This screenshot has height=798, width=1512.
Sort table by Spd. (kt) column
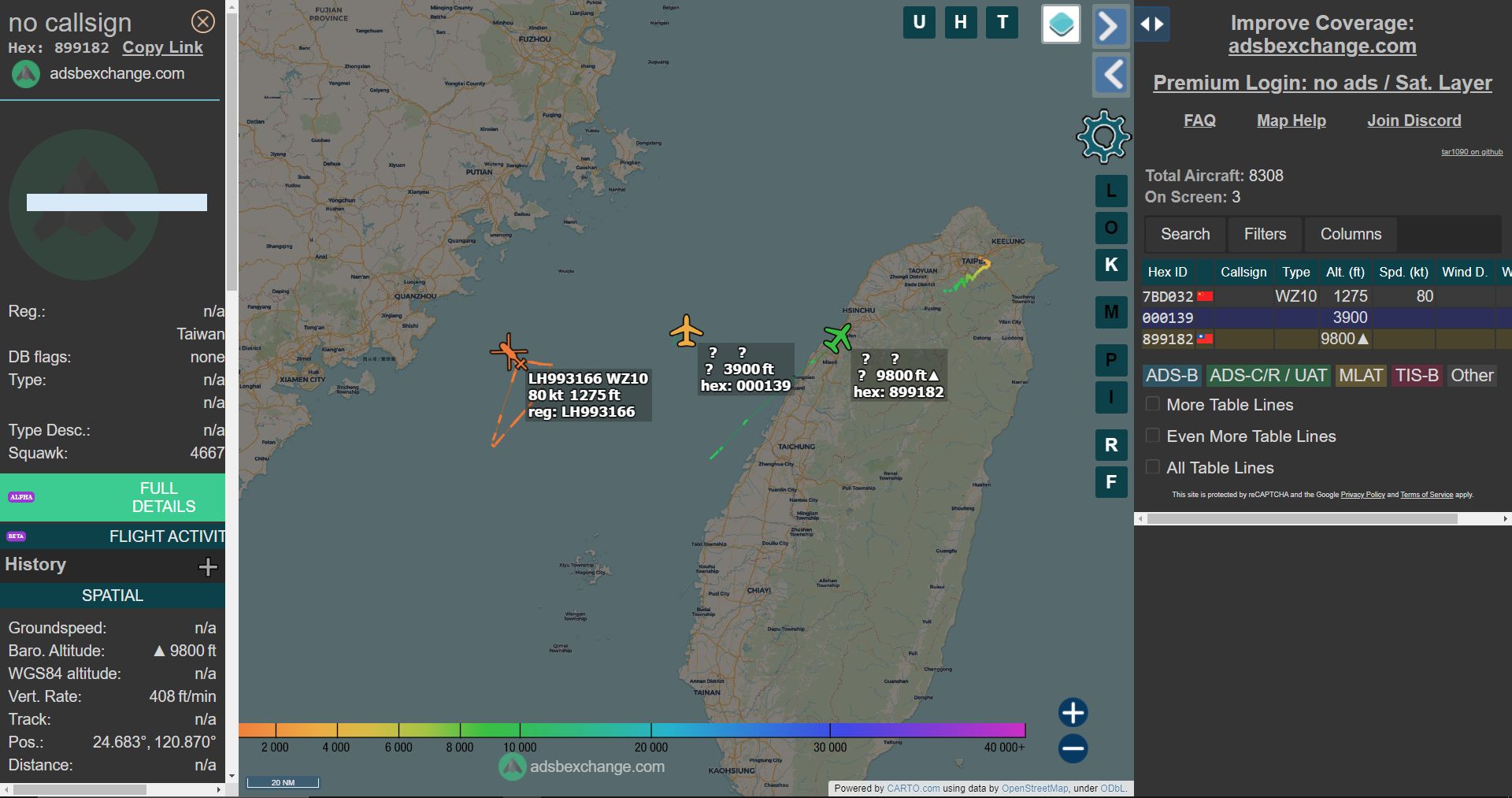tap(1403, 272)
